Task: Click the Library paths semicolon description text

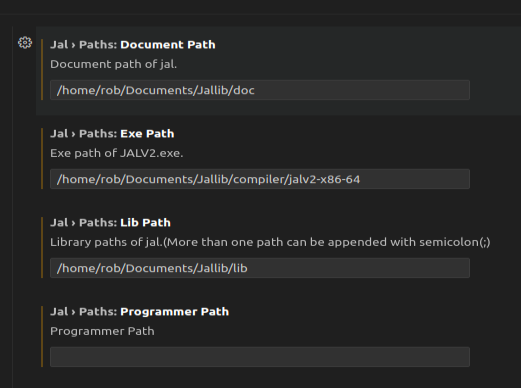Action: (x=270, y=242)
